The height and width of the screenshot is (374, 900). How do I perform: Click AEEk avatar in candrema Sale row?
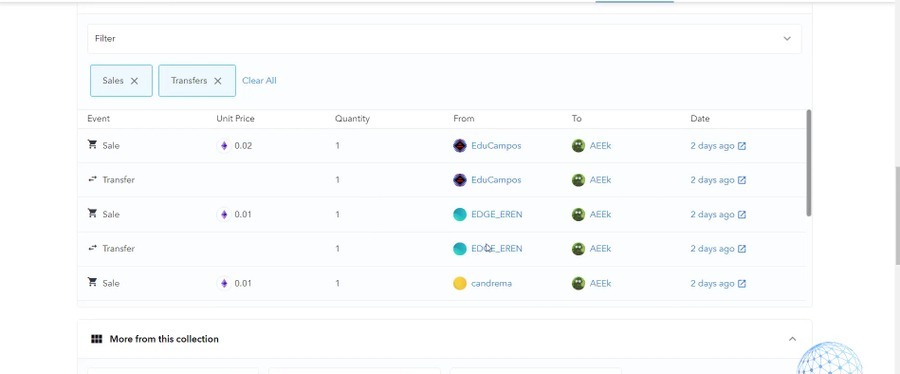(x=578, y=283)
